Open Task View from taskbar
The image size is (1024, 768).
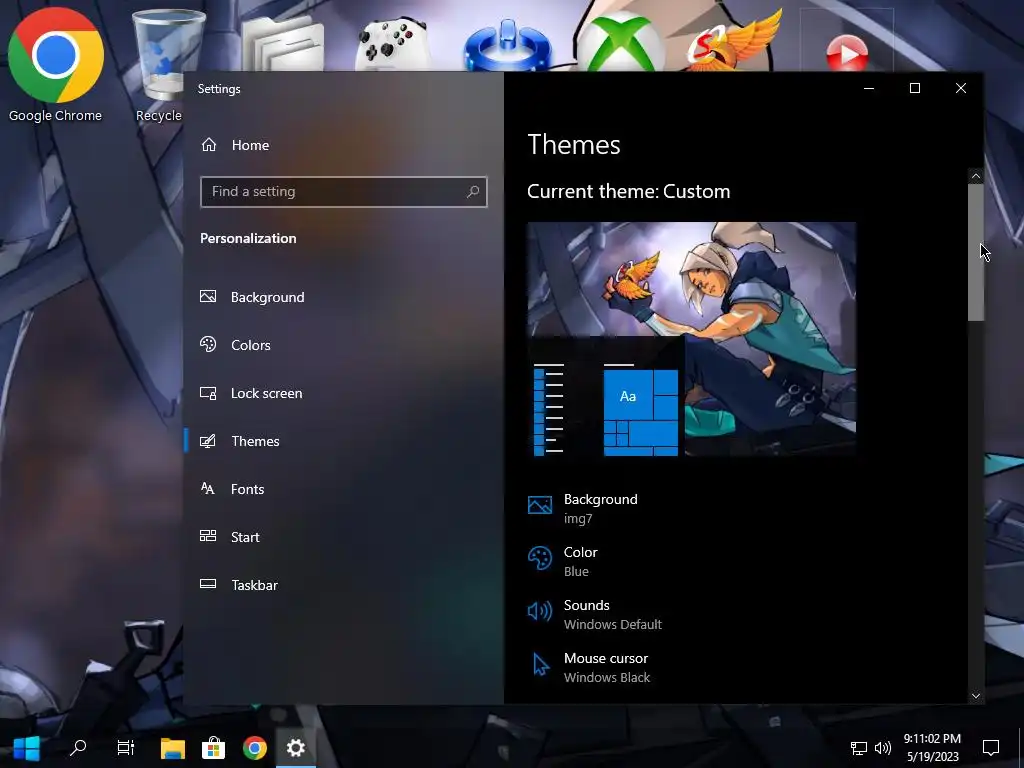[x=125, y=748]
